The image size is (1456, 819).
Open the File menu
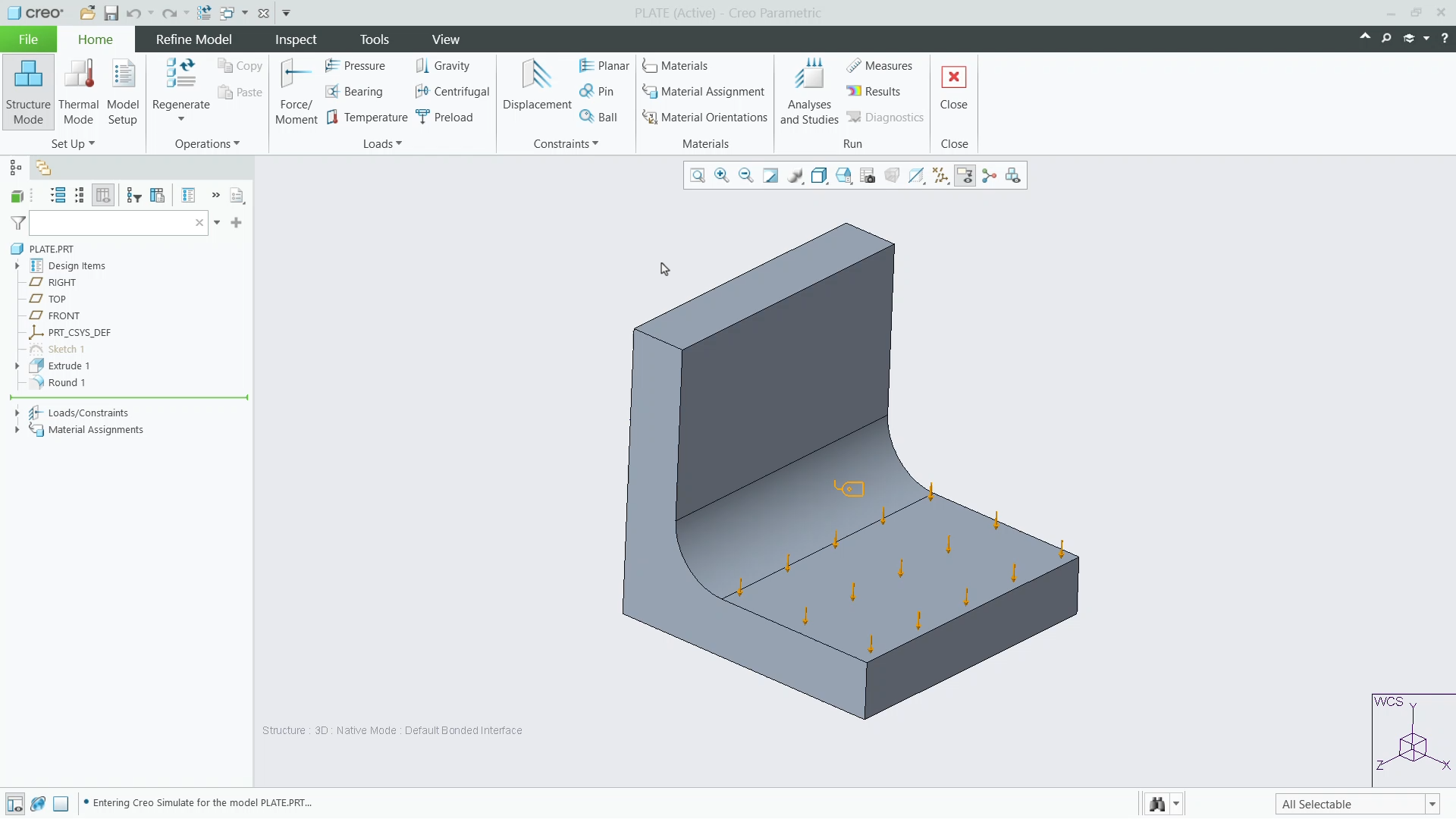[28, 39]
